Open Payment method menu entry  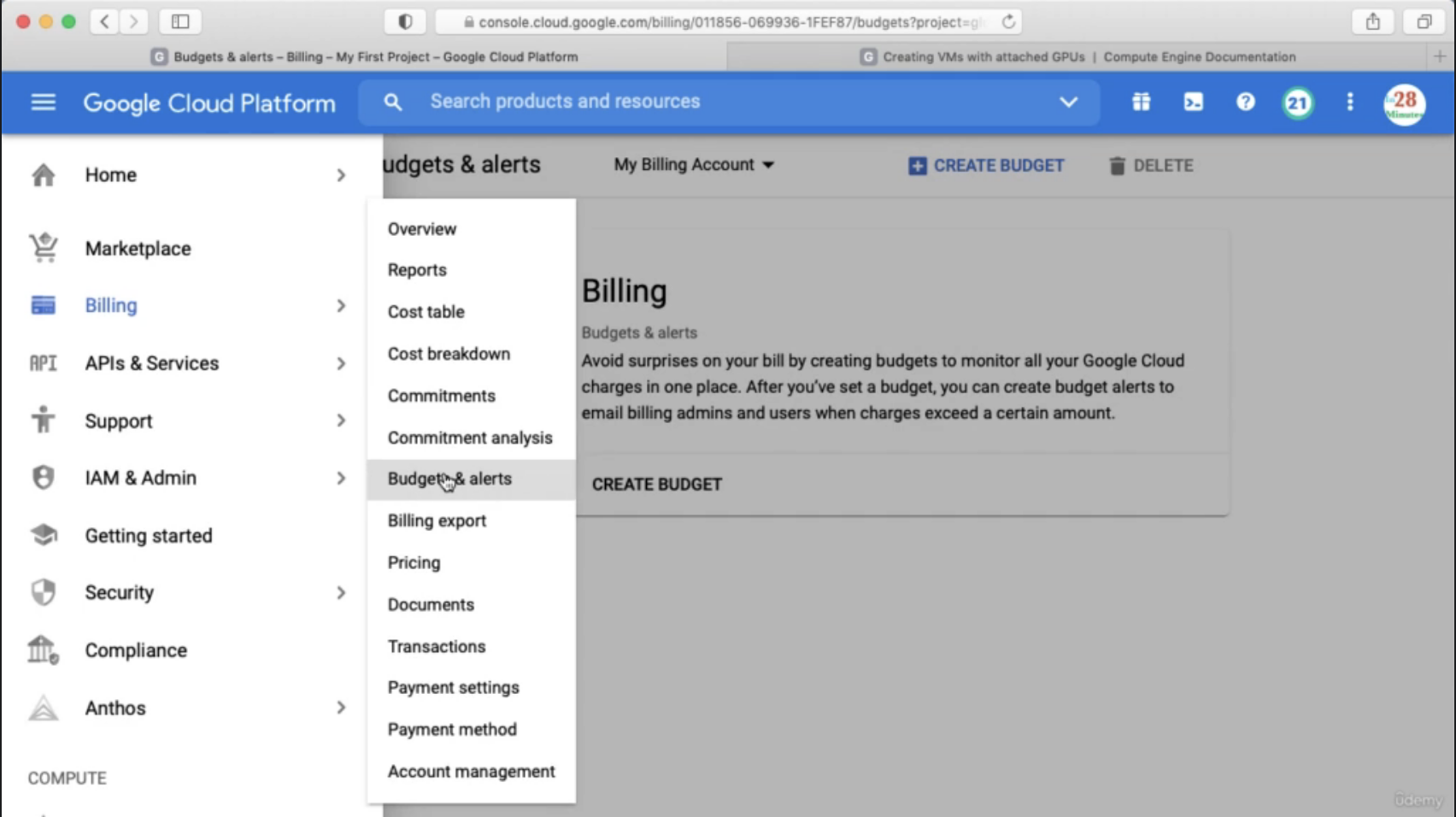(472, 729)
